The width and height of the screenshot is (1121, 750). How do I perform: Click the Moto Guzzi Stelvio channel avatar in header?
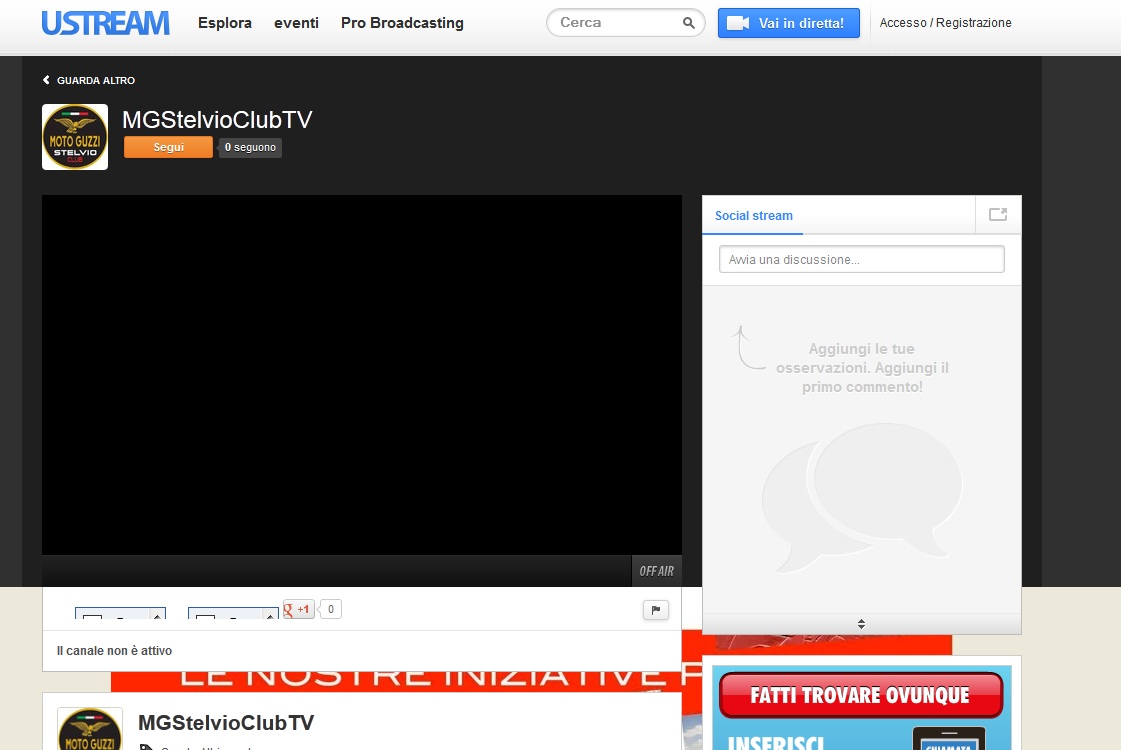click(x=75, y=137)
